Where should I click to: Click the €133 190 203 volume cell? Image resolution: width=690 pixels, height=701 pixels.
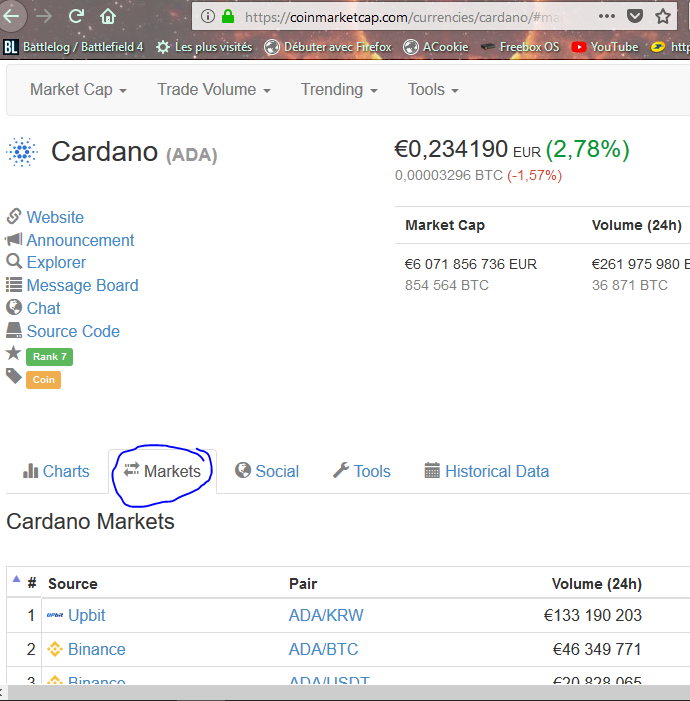pos(593,616)
